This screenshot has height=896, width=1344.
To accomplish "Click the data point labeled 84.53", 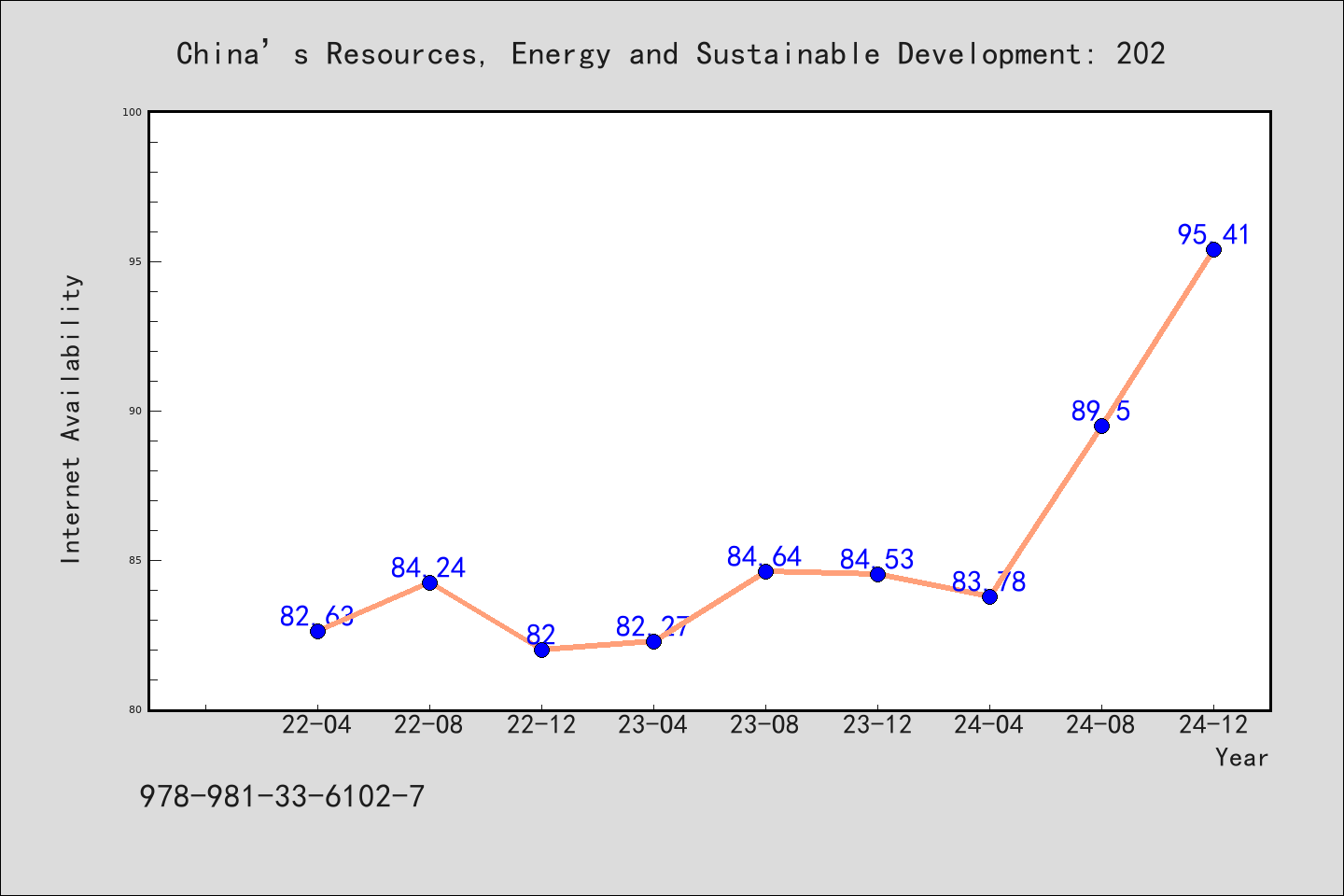I will pos(877,574).
